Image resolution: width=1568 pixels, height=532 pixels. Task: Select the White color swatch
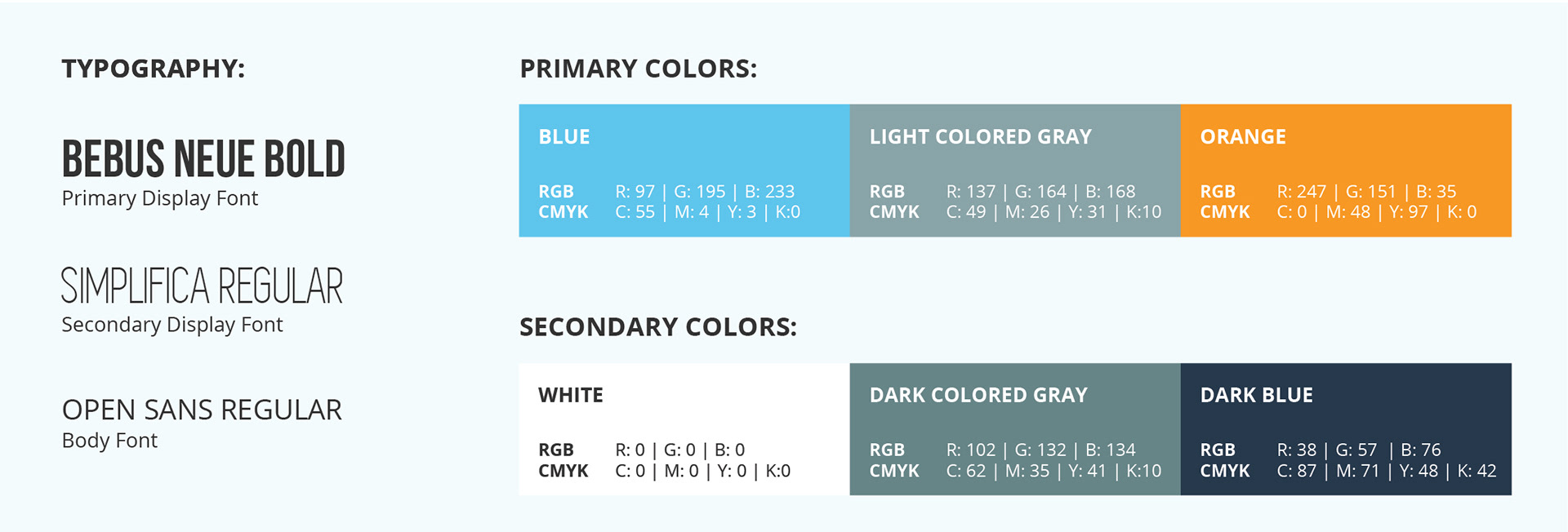click(x=684, y=429)
